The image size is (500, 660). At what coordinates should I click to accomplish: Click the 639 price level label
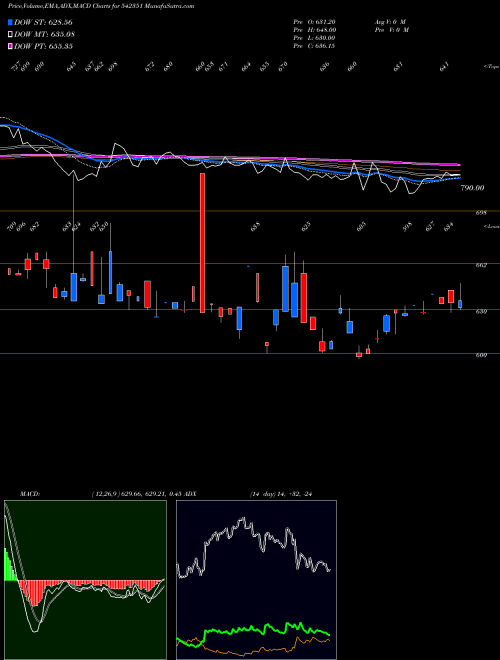pos(481,311)
